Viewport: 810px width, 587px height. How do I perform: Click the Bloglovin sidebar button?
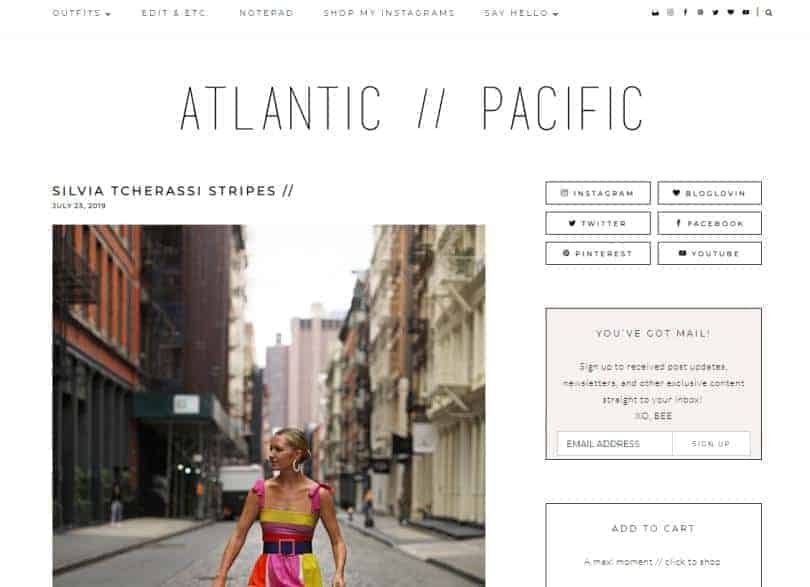pos(709,193)
